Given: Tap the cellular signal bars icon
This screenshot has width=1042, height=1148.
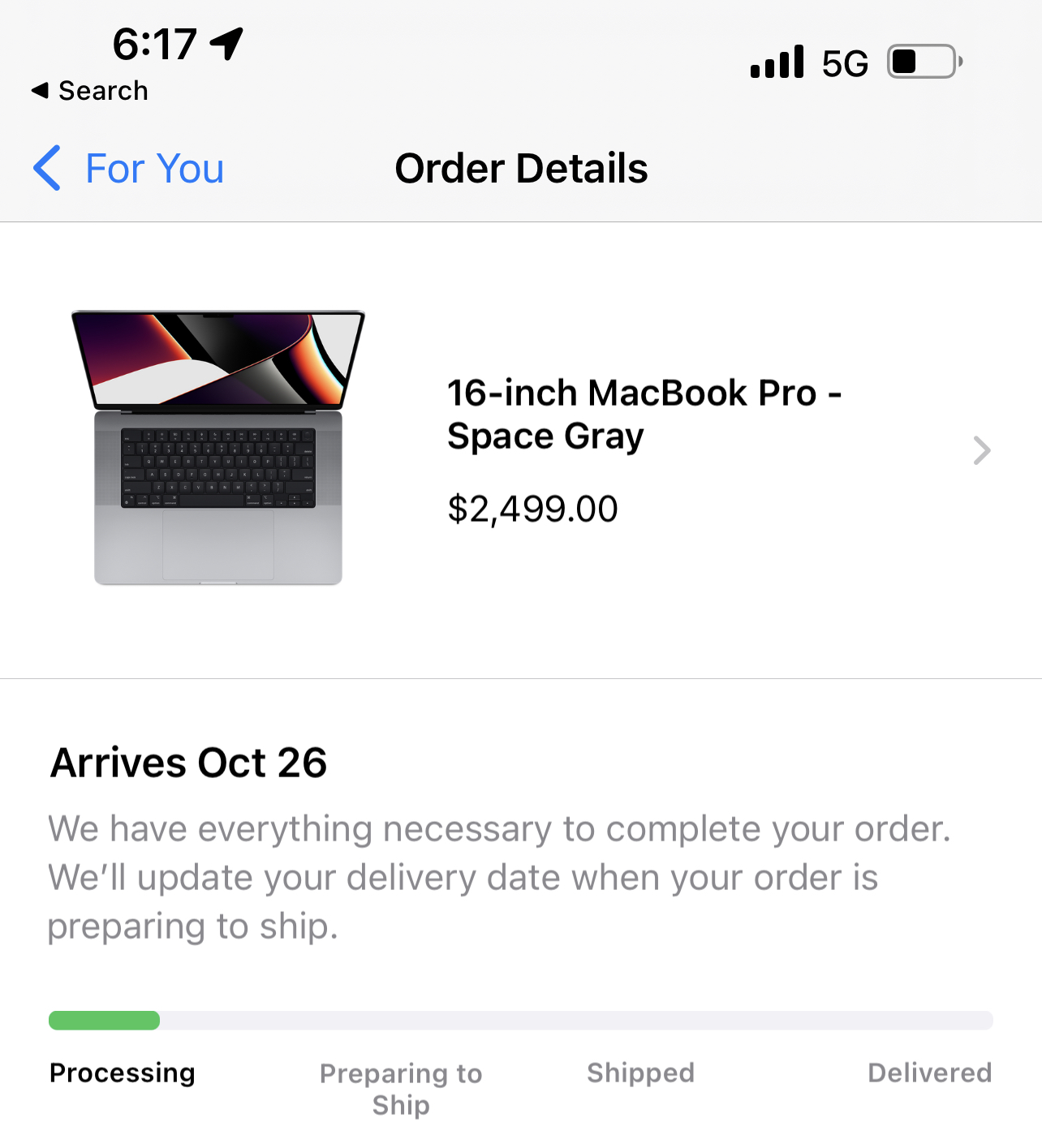Looking at the screenshot, I should coord(777,62).
